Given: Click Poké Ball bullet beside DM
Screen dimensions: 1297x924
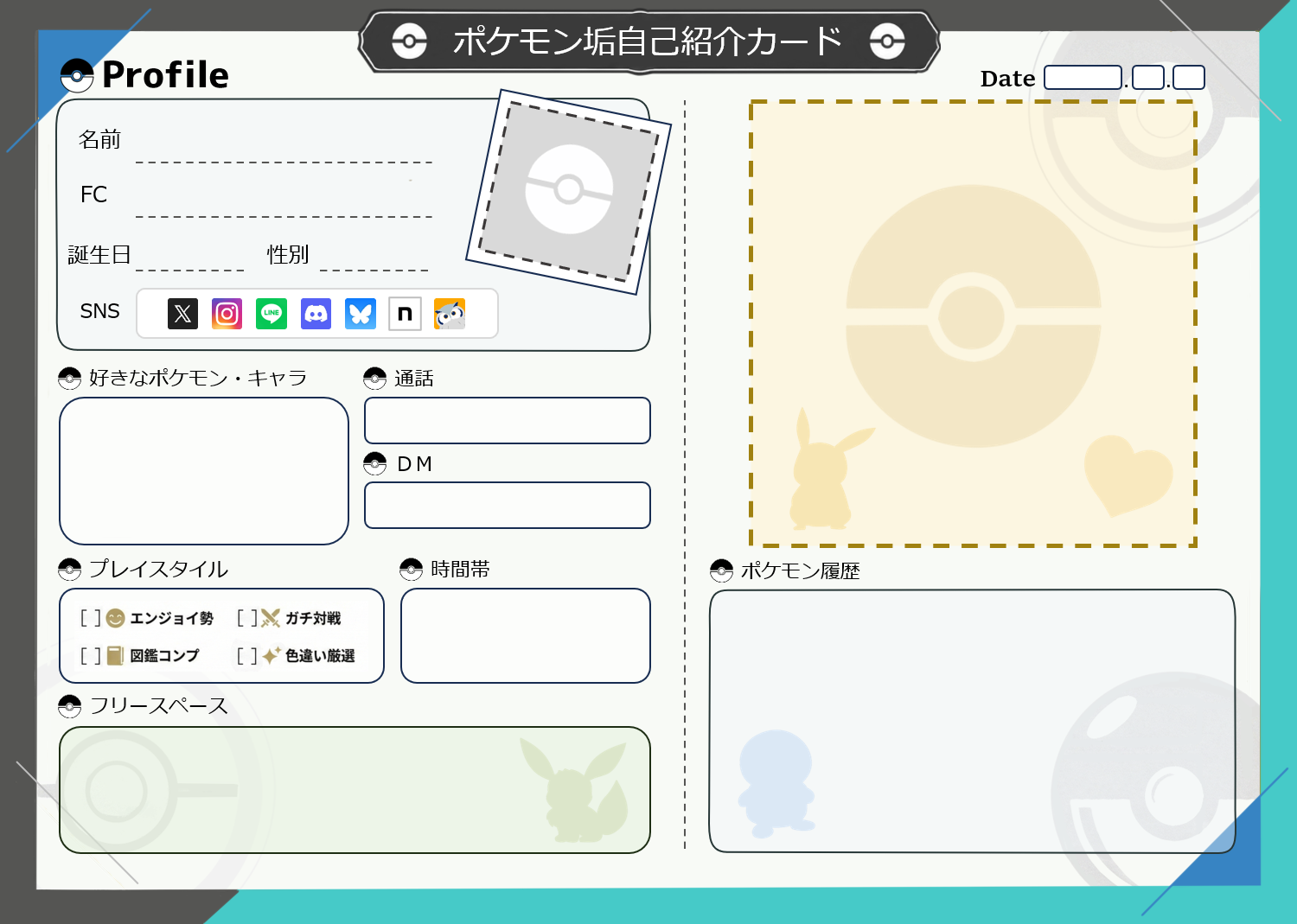Looking at the screenshot, I should pos(375,464).
